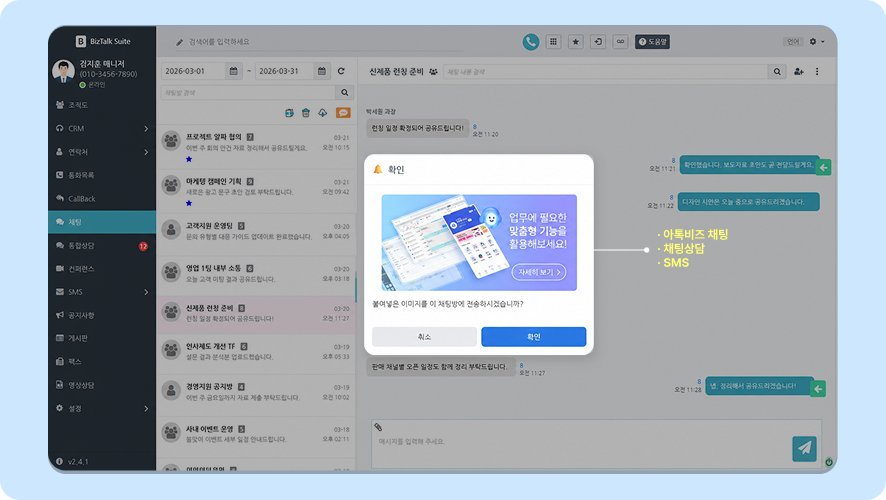The image size is (886, 500).
Task: Select the 신제품 런칭 준비 chat room in list
Action: [x=256, y=315]
